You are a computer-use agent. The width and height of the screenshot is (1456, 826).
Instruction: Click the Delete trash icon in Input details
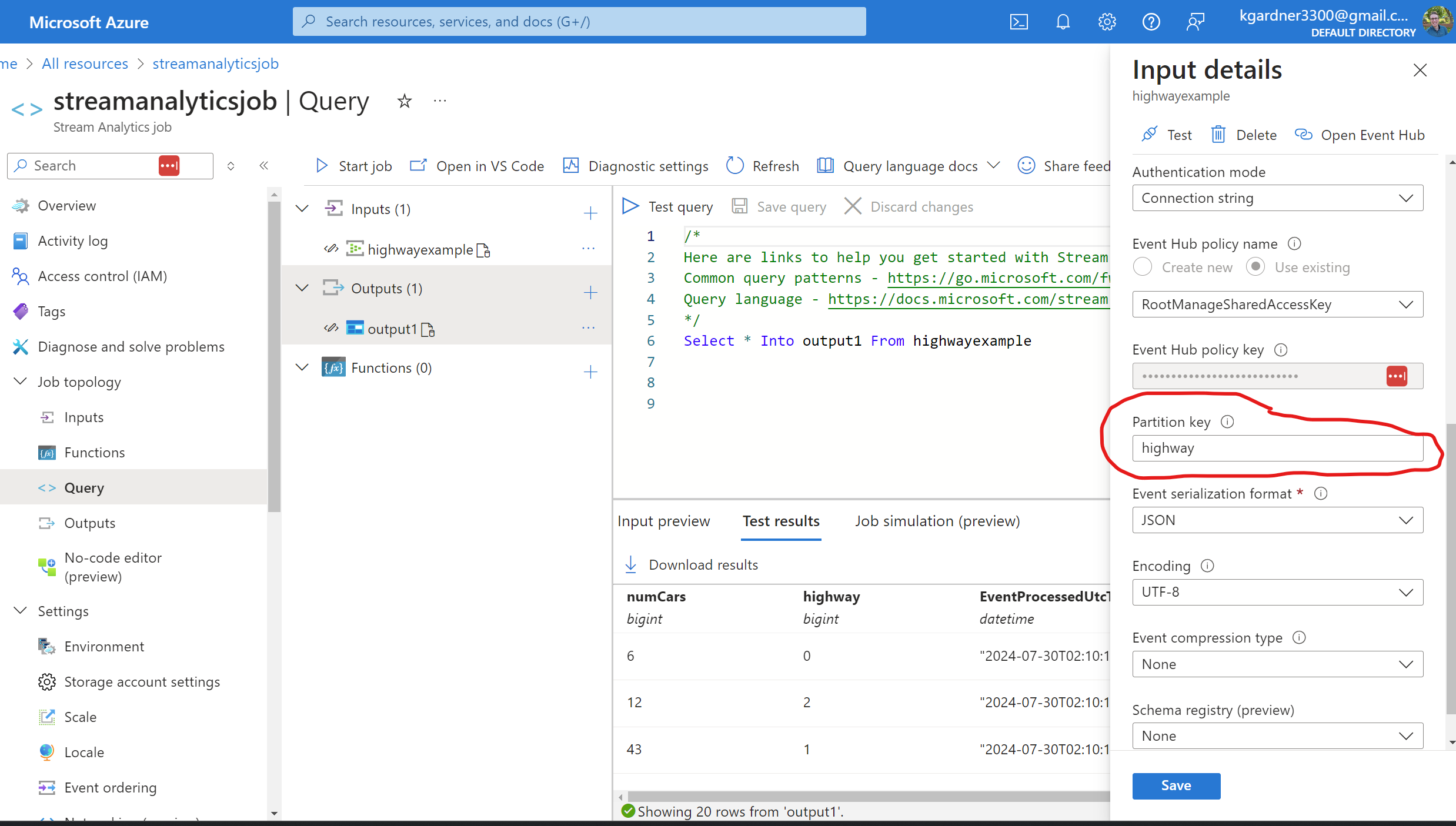1218,135
